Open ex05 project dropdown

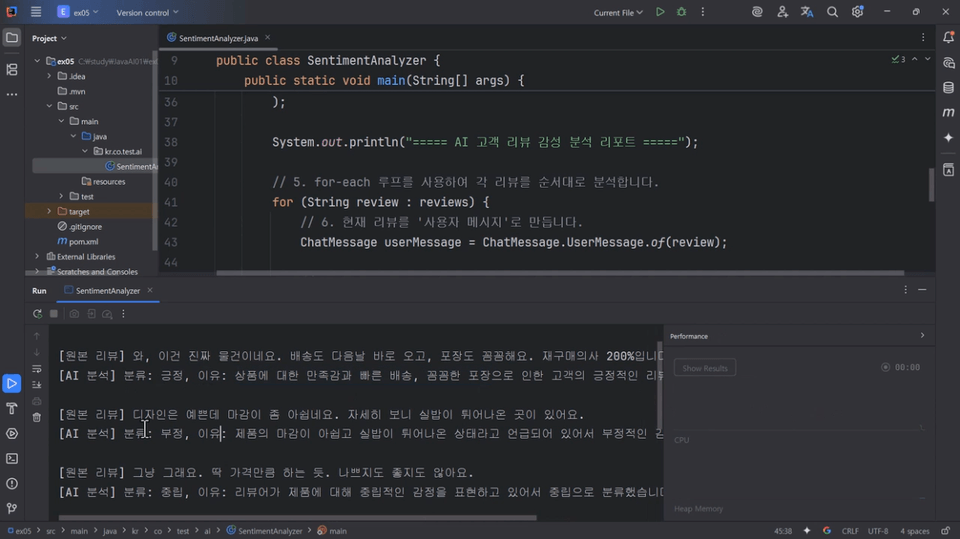[78, 12]
